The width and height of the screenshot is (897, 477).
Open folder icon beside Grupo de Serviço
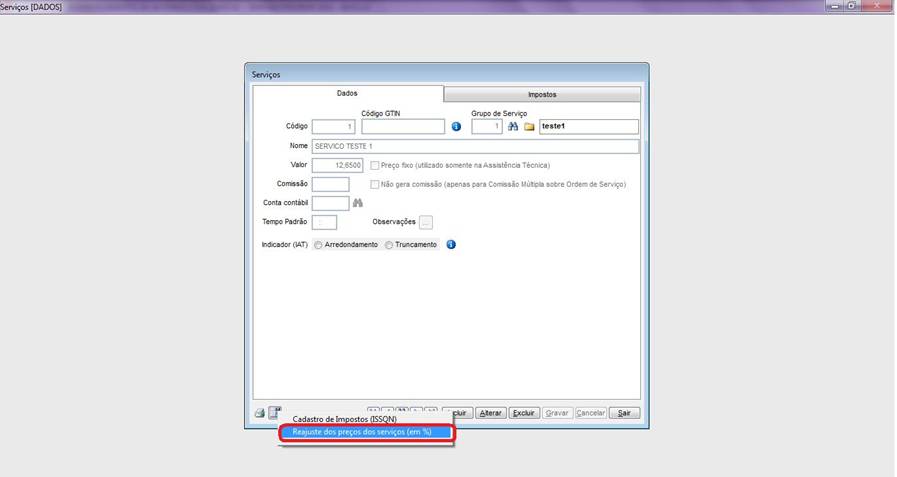529,127
